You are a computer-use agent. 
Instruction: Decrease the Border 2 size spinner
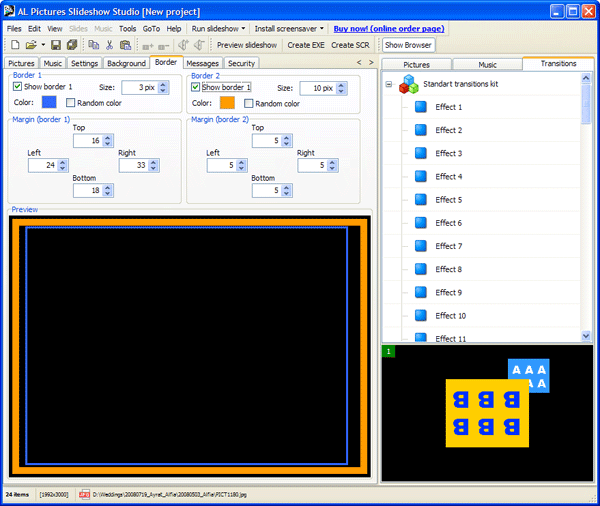tap(341, 91)
